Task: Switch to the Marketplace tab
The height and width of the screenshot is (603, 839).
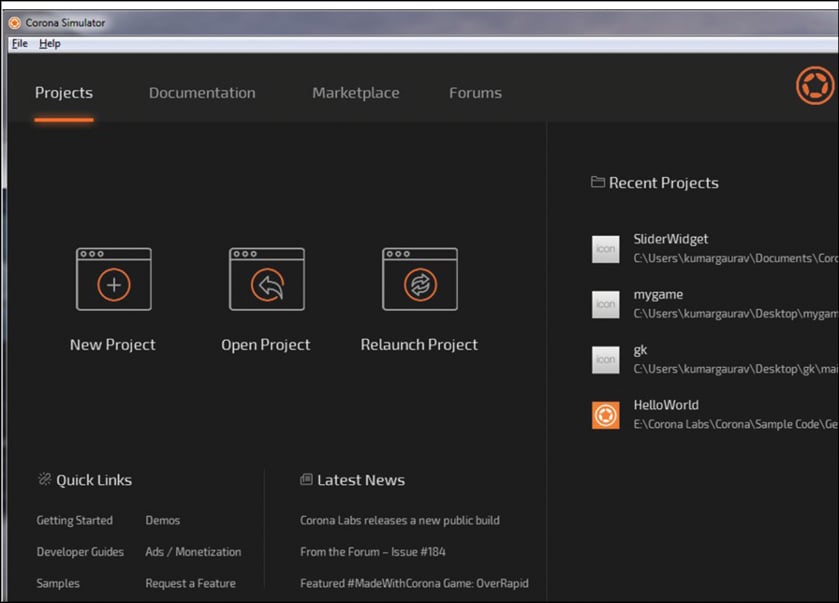Action: tap(355, 93)
